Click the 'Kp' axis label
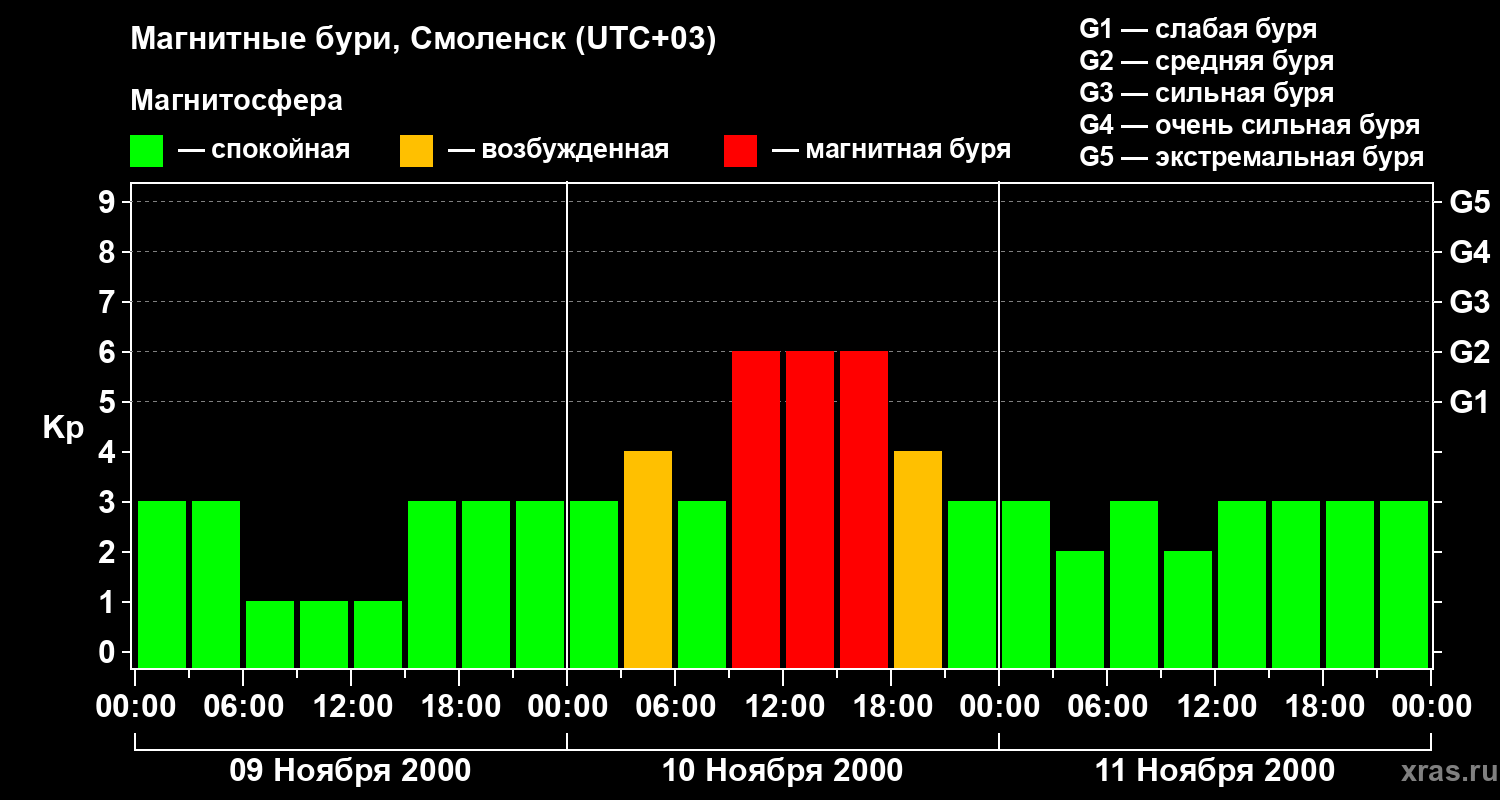The height and width of the screenshot is (800, 1500). click(63, 428)
